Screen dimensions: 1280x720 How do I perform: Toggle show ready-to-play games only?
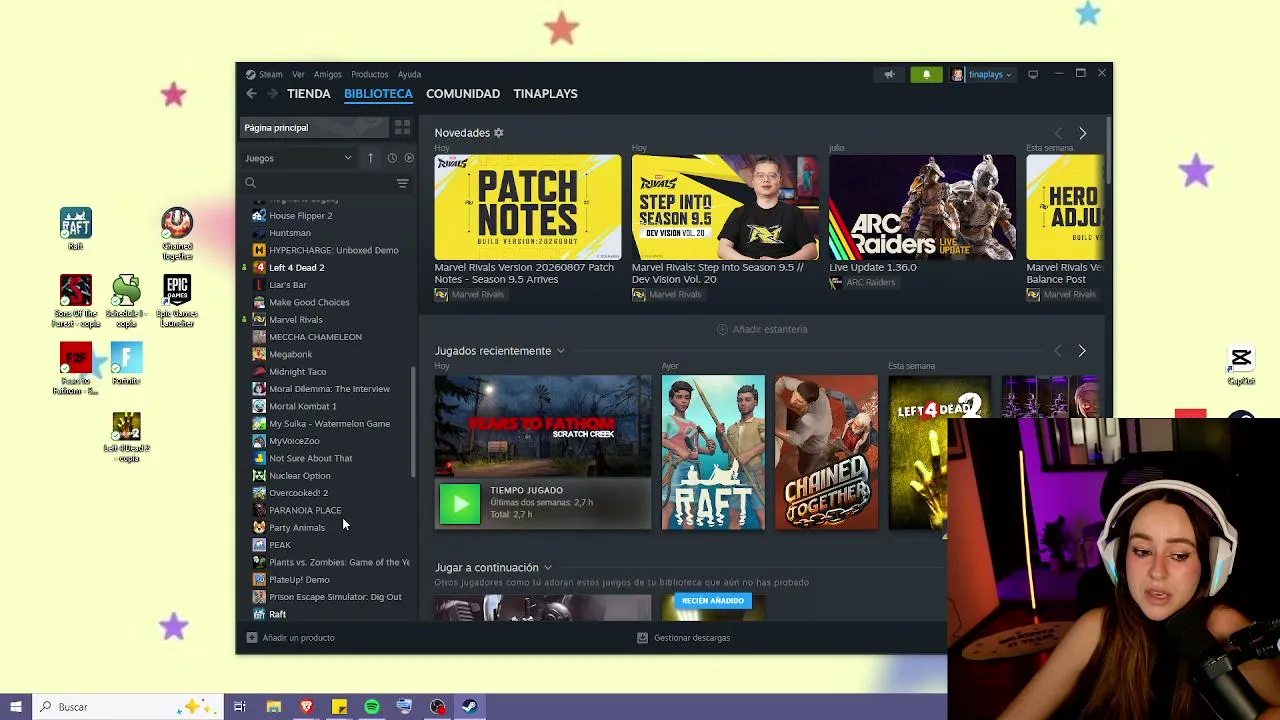(409, 158)
